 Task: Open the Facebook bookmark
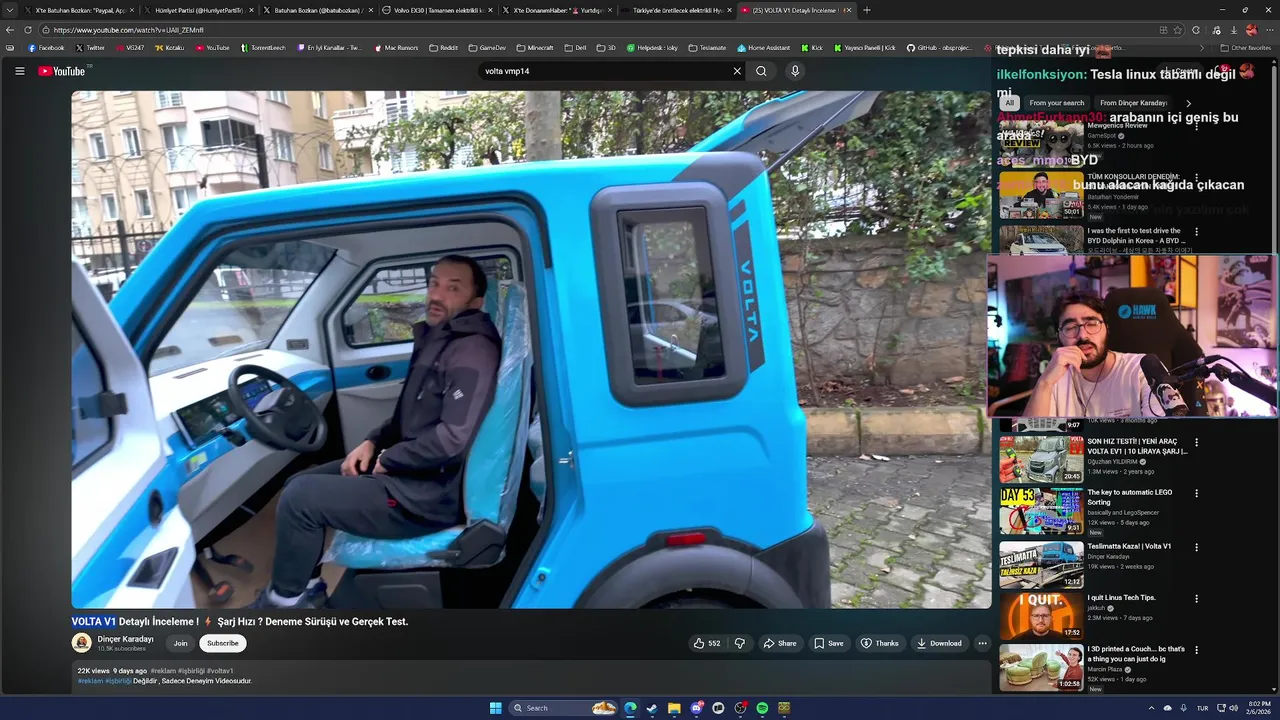[46, 48]
